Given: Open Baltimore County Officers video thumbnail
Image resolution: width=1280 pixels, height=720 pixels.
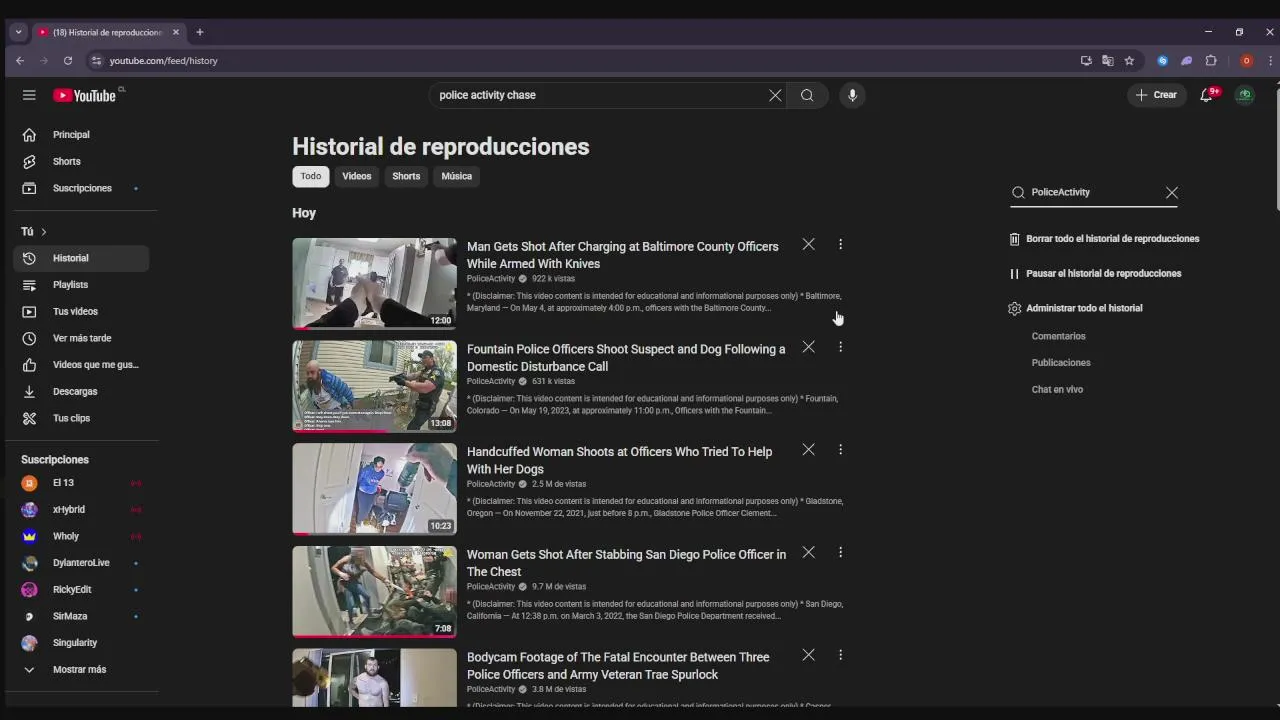Looking at the screenshot, I should point(374,284).
